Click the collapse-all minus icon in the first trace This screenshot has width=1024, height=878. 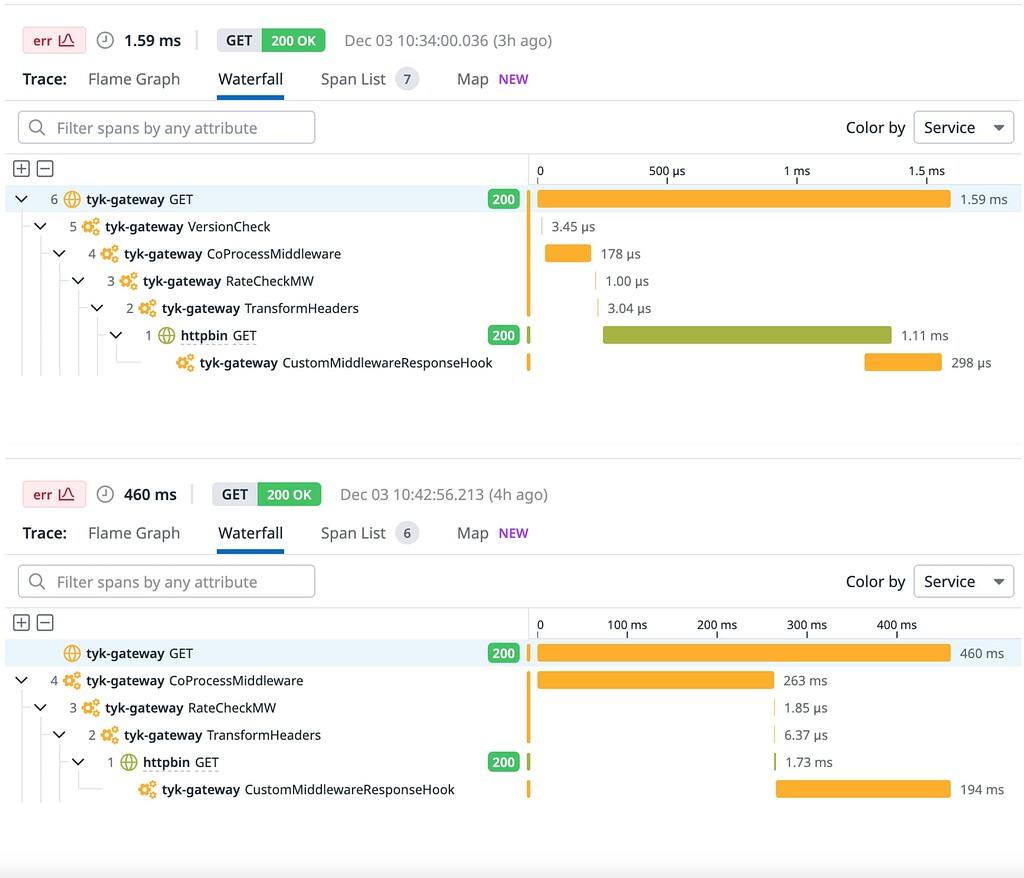[45, 168]
